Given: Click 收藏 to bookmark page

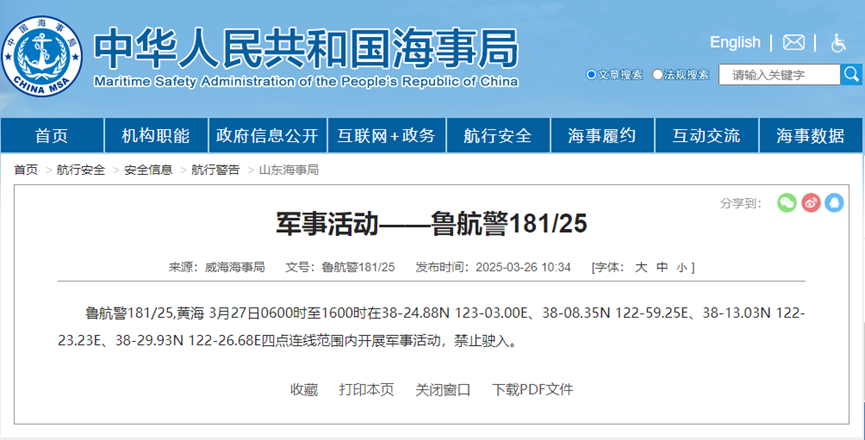Looking at the screenshot, I should (x=304, y=390).
